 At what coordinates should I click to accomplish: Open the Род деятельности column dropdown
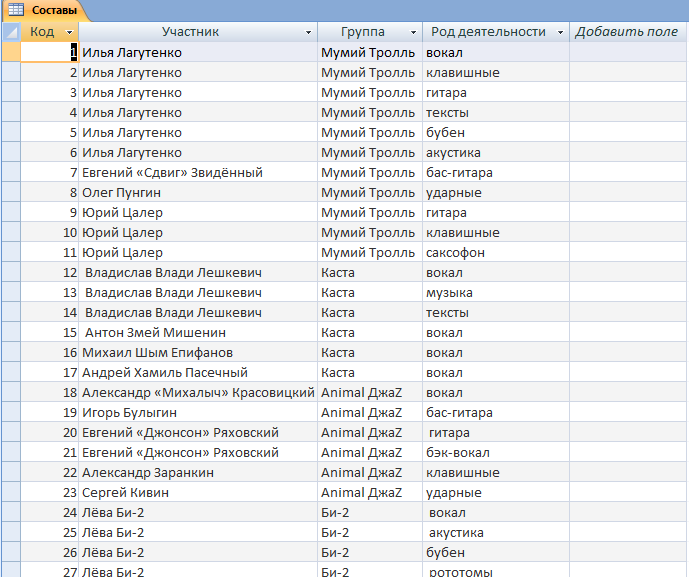pyautogui.click(x=560, y=32)
